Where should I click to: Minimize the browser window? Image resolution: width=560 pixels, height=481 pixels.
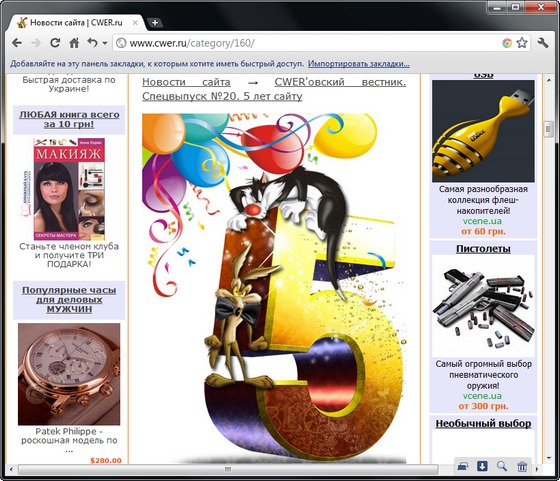(497, 7)
